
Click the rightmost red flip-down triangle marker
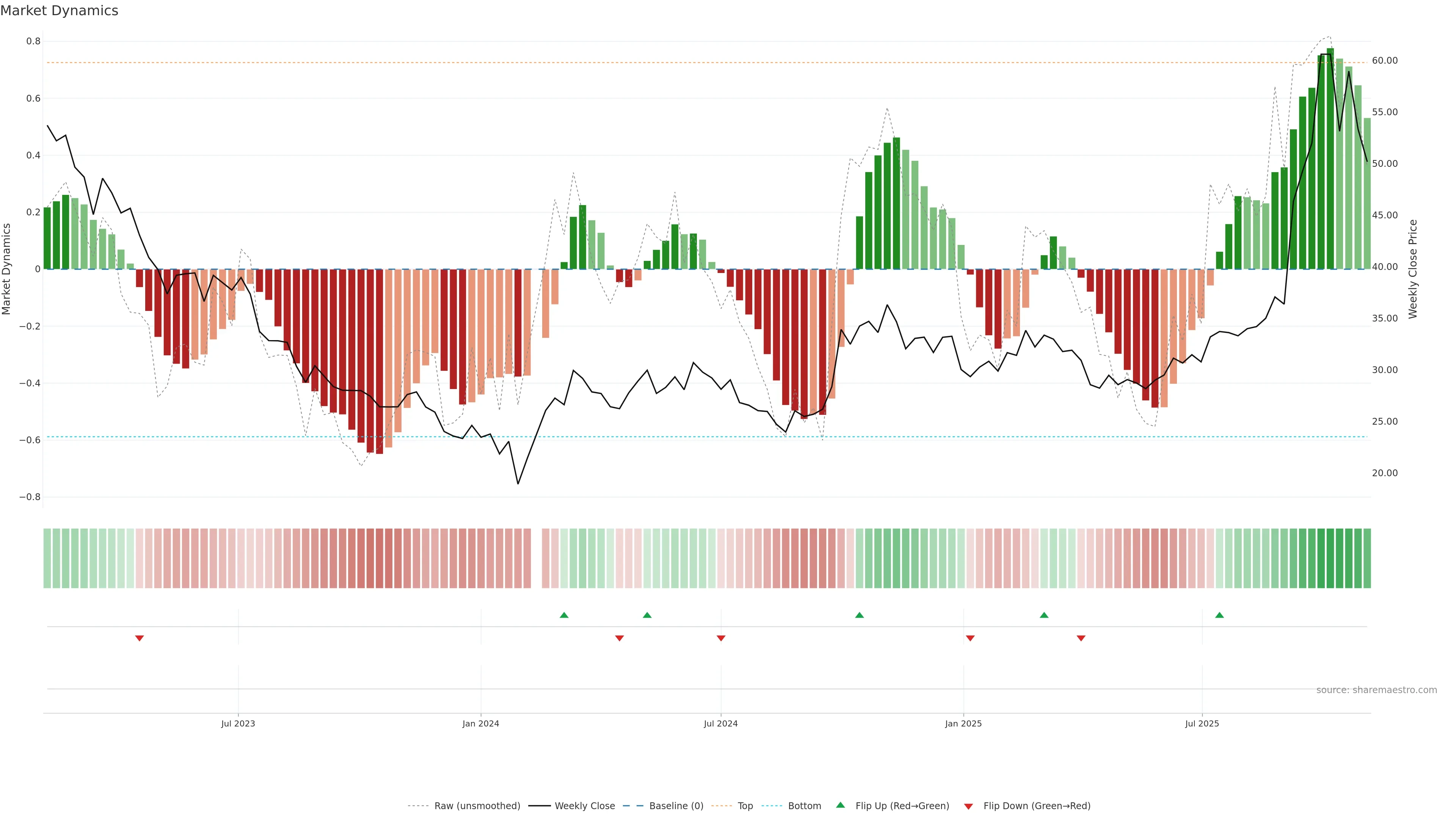tap(1081, 638)
